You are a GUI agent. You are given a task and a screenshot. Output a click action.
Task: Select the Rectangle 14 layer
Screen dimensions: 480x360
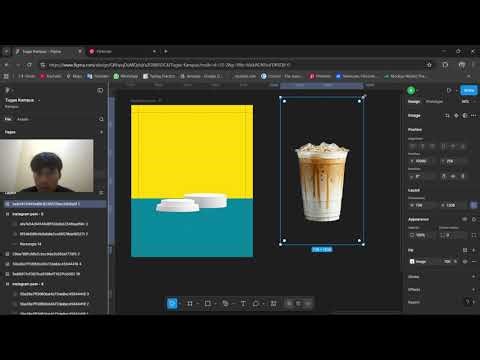pos(30,244)
